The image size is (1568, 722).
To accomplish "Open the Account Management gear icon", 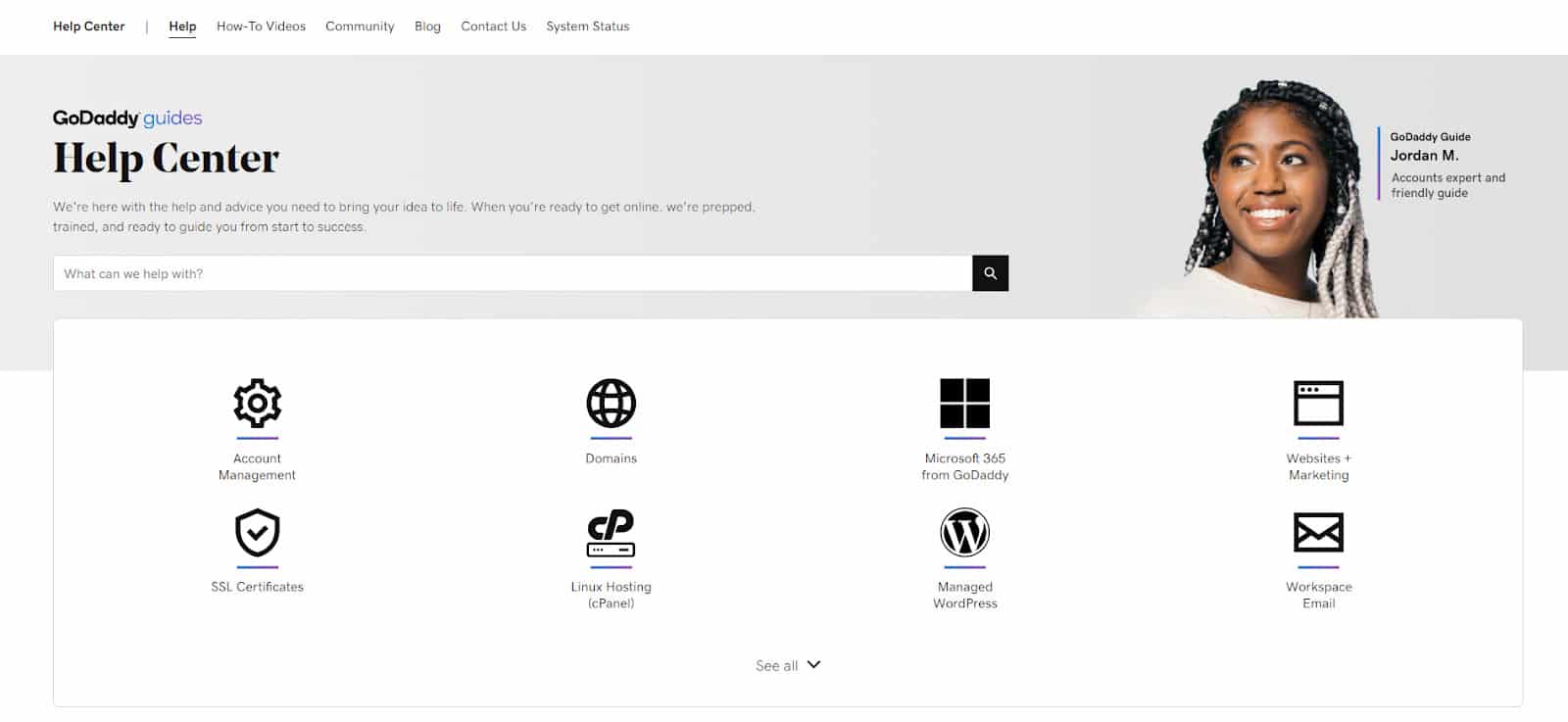I will tap(257, 403).
